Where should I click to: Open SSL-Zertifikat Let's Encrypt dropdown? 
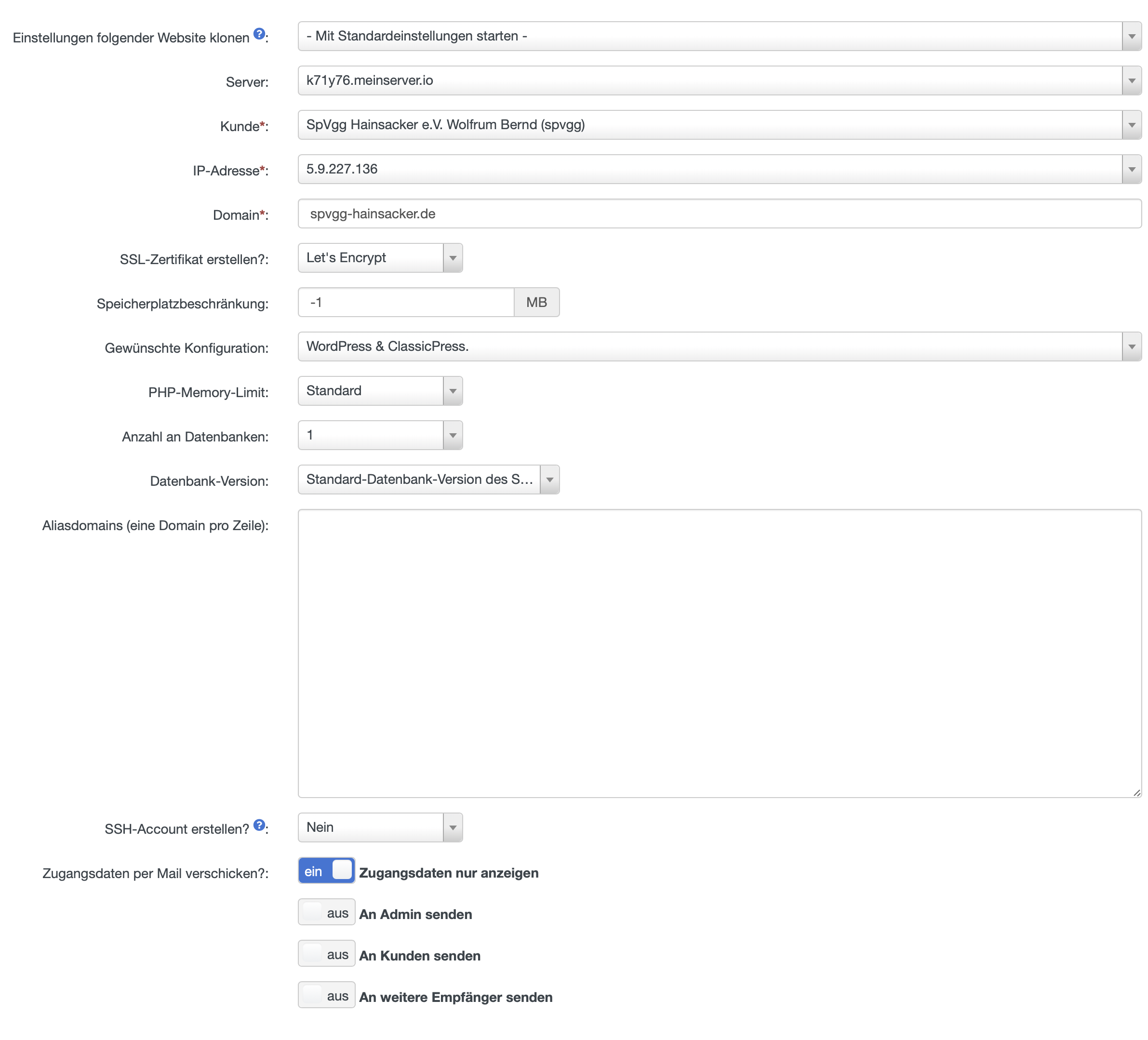click(380, 258)
